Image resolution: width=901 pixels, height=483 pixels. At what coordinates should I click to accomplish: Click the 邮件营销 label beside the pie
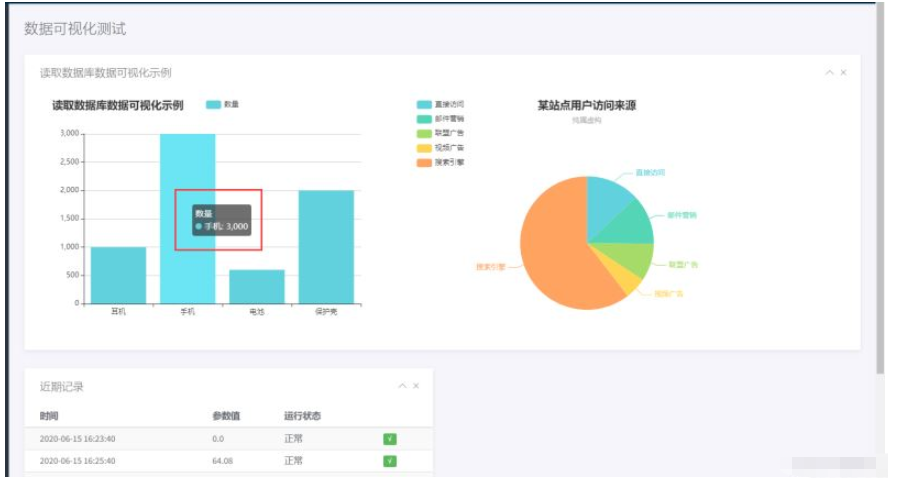(681, 215)
